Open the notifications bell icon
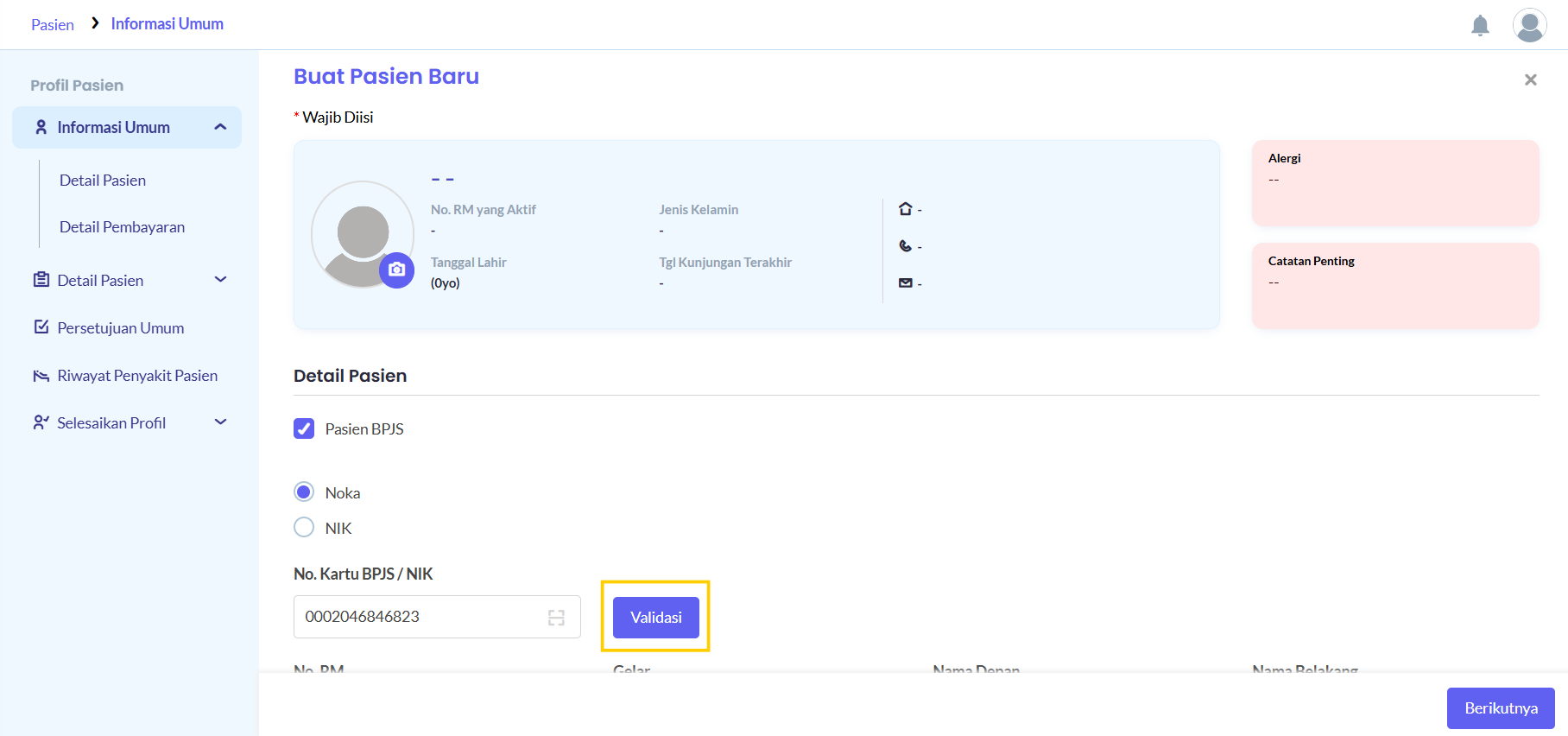Image resolution: width=1568 pixels, height=736 pixels. pyautogui.click(x=1480, y=26)
